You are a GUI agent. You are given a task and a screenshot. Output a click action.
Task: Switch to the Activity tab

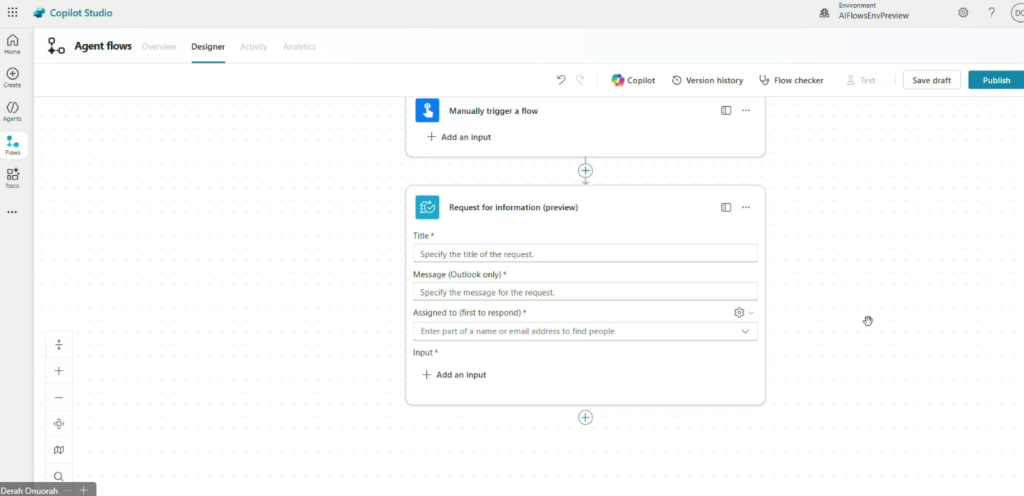tap(254, 47)
